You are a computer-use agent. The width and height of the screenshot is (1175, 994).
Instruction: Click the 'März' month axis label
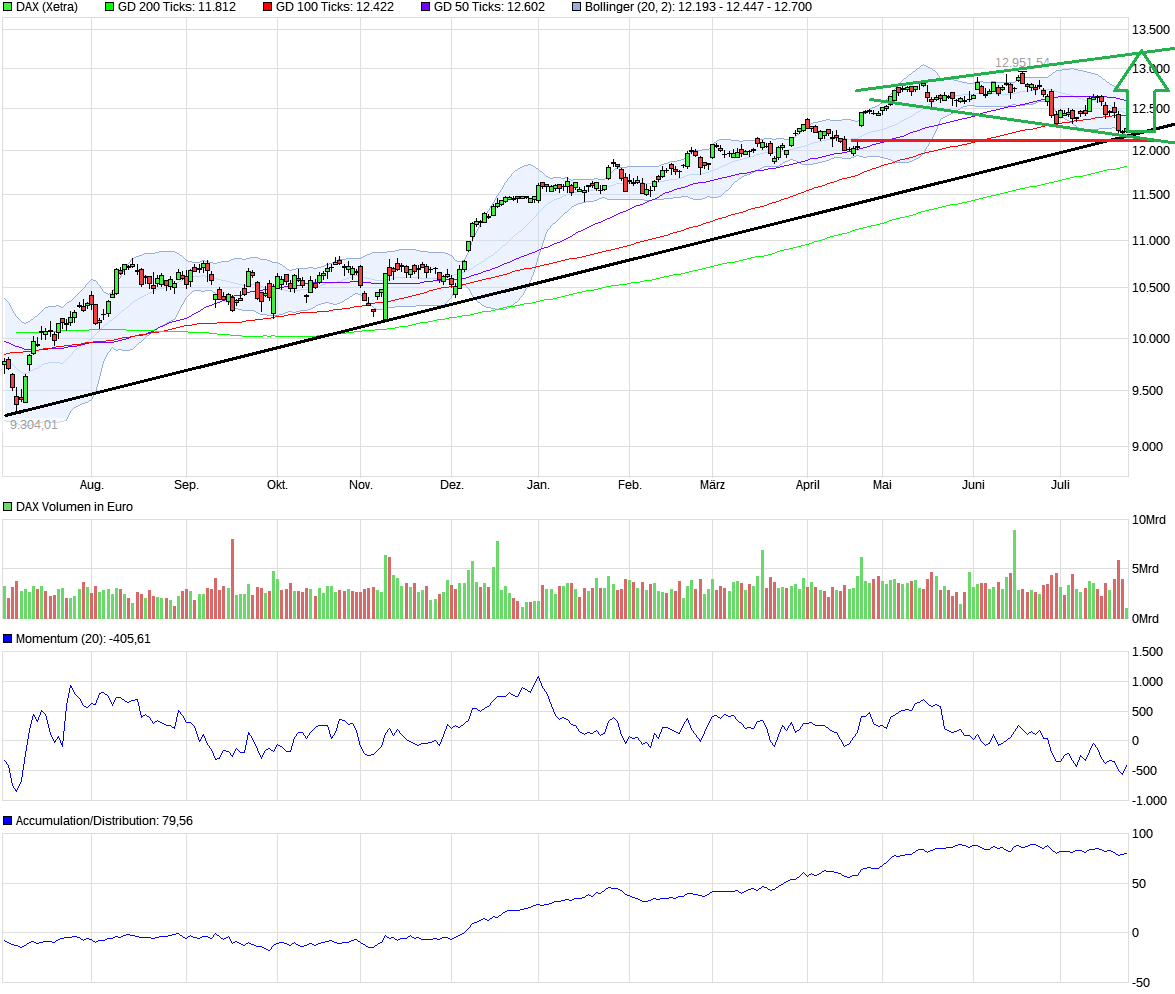click(x=712, y=485)
